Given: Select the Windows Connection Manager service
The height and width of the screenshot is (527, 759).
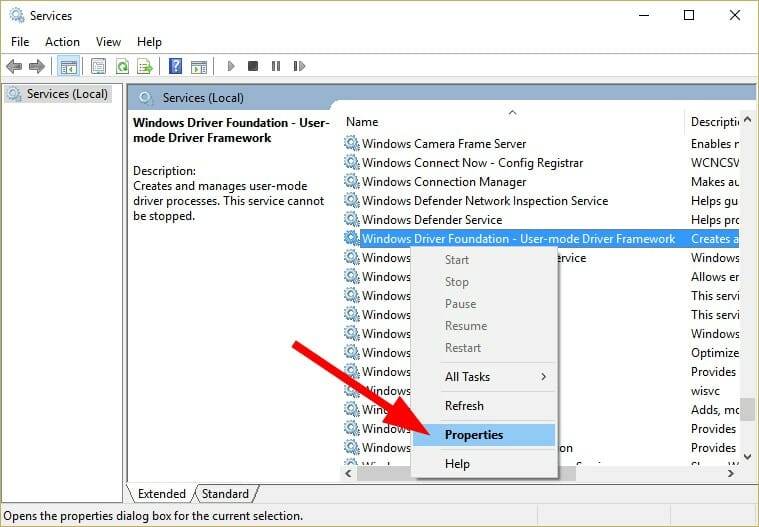Looking at the screenshot, I should [444, 181].
